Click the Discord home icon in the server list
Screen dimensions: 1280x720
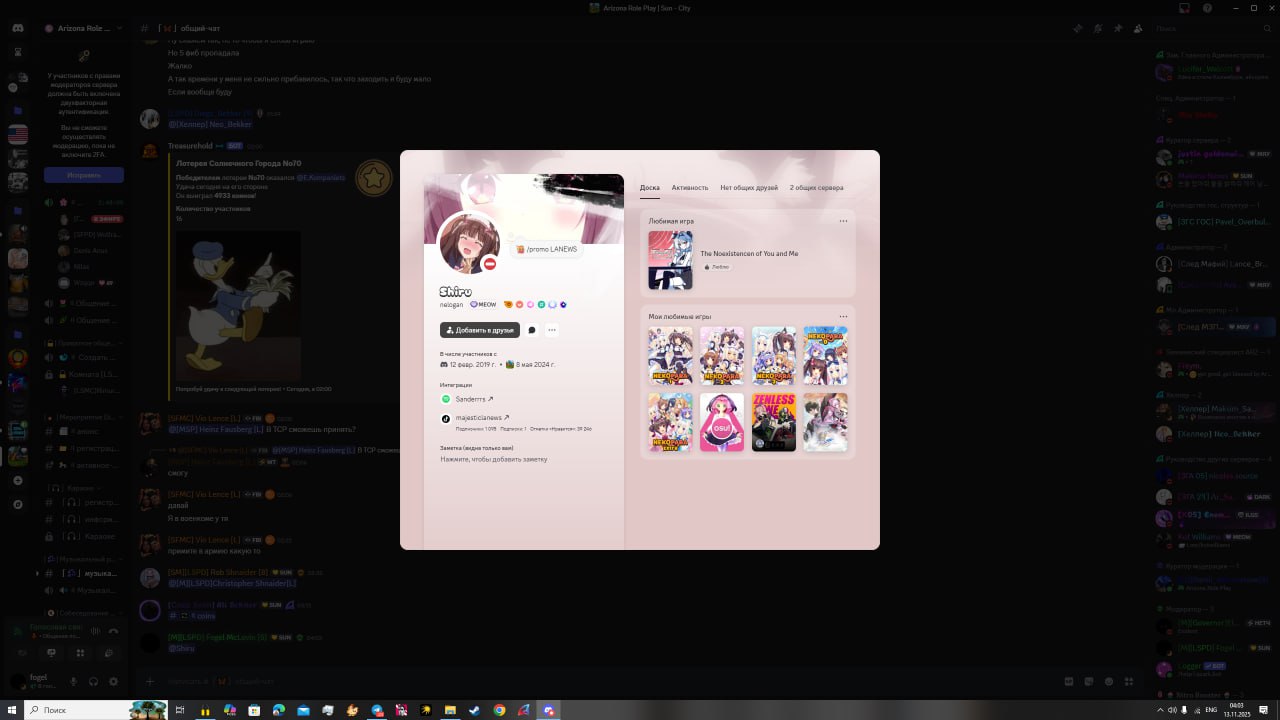pos(18,28)
